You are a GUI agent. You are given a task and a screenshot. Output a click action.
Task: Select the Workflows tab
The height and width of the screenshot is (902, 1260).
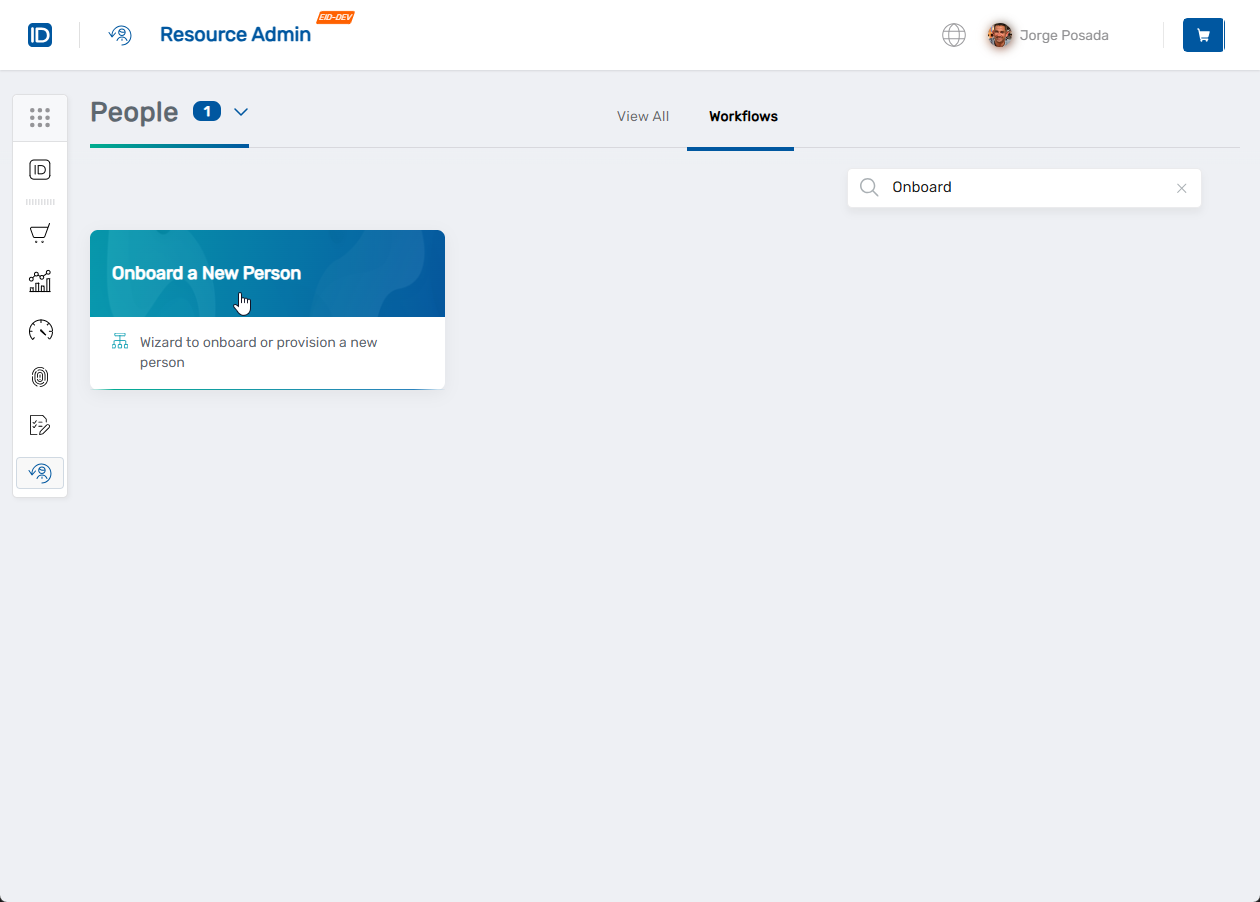pos(743,117)
